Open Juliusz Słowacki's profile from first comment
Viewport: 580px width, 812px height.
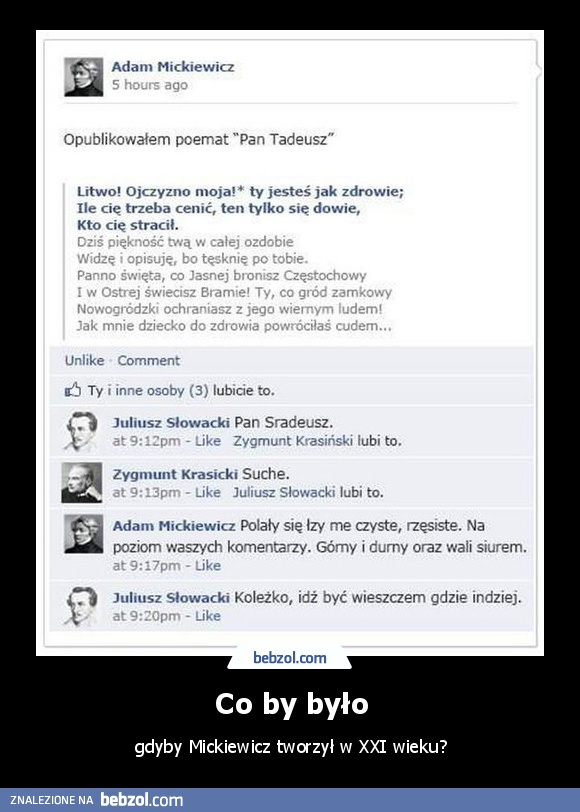point(171,423)
